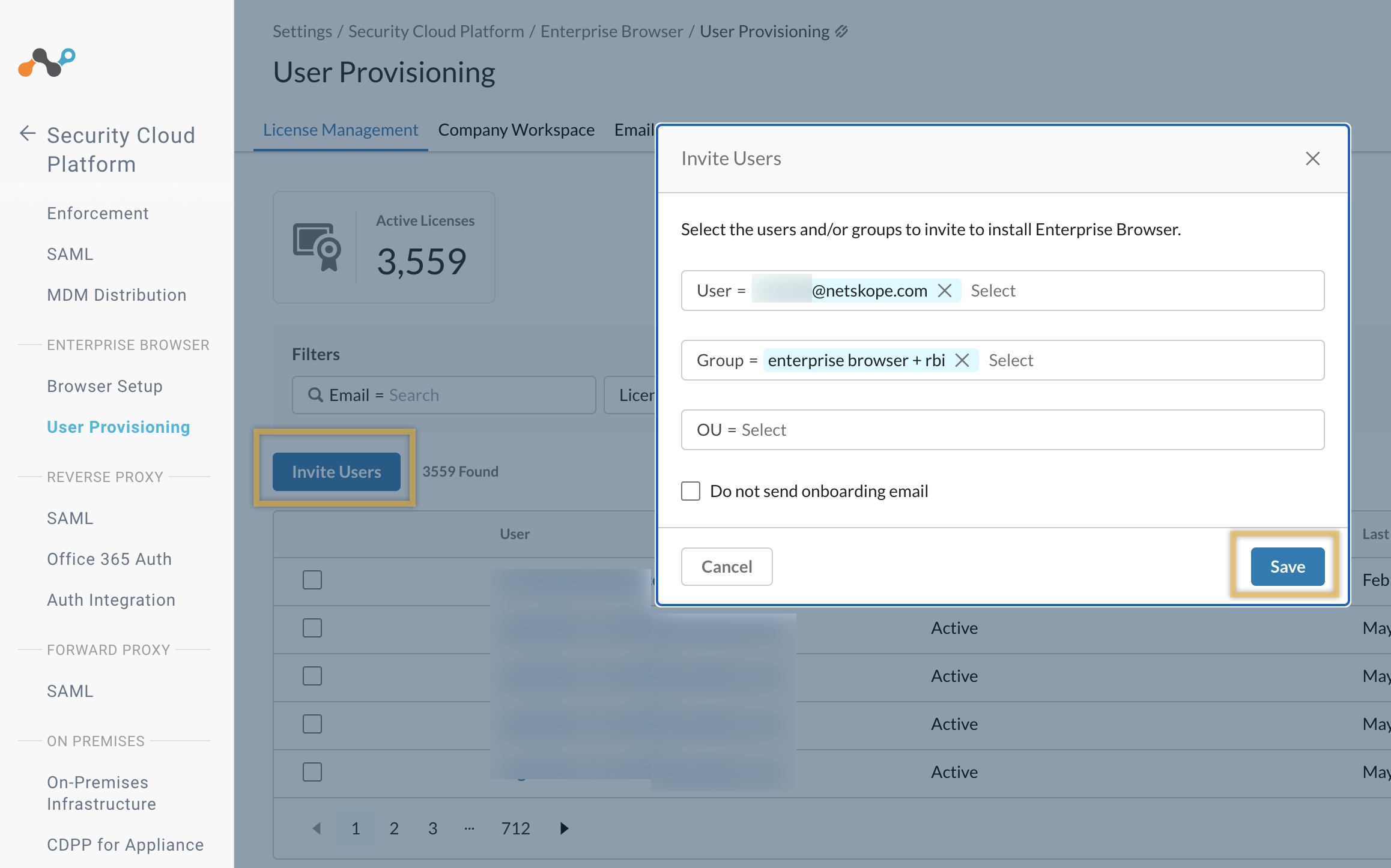The width and height of the screenshot is (1391, 868).
Task: Remove the enterprise browser + rbi group chip
Action: (963, 360)
